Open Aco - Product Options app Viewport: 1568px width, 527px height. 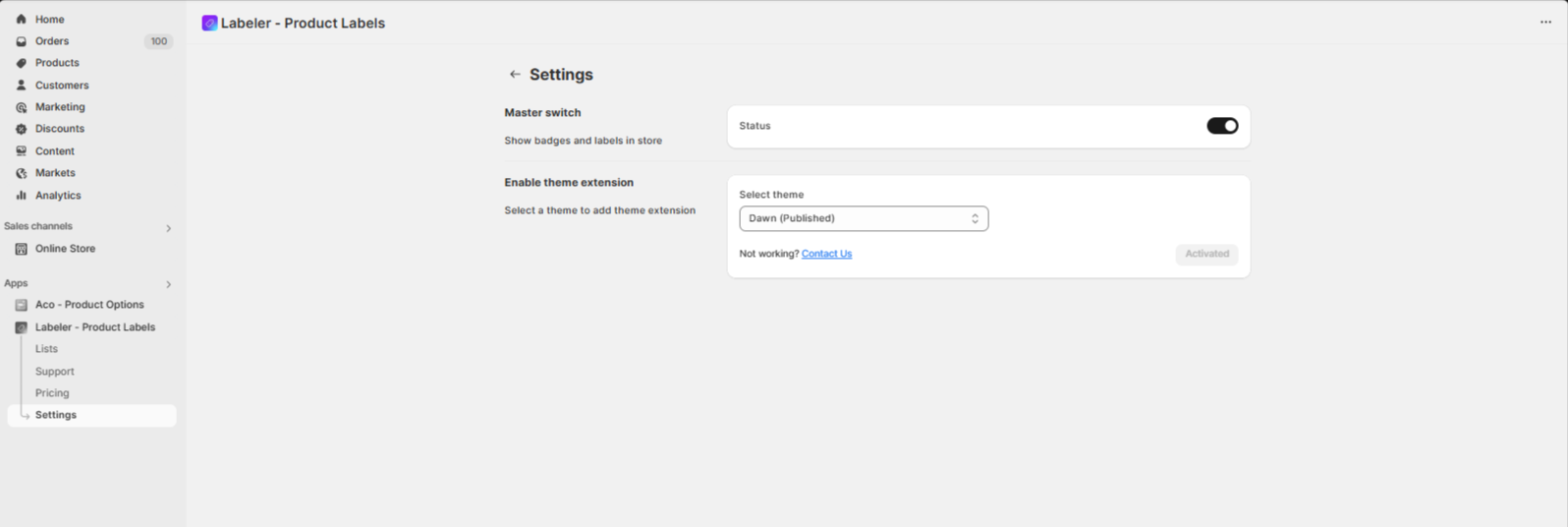(89, 305)
